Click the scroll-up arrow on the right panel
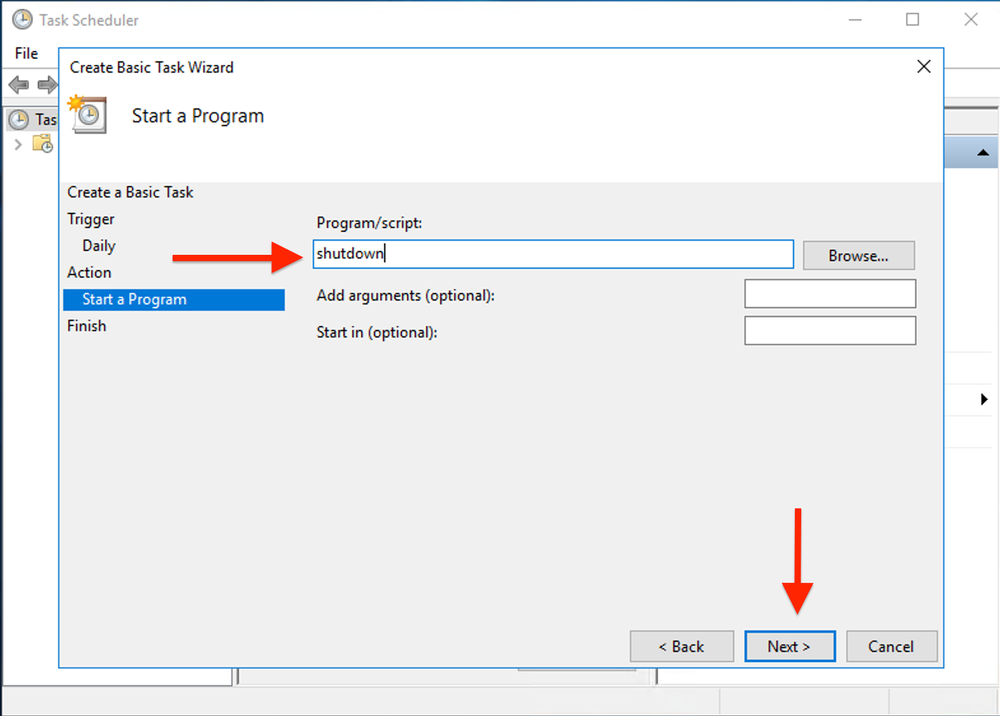 (982, 152)
